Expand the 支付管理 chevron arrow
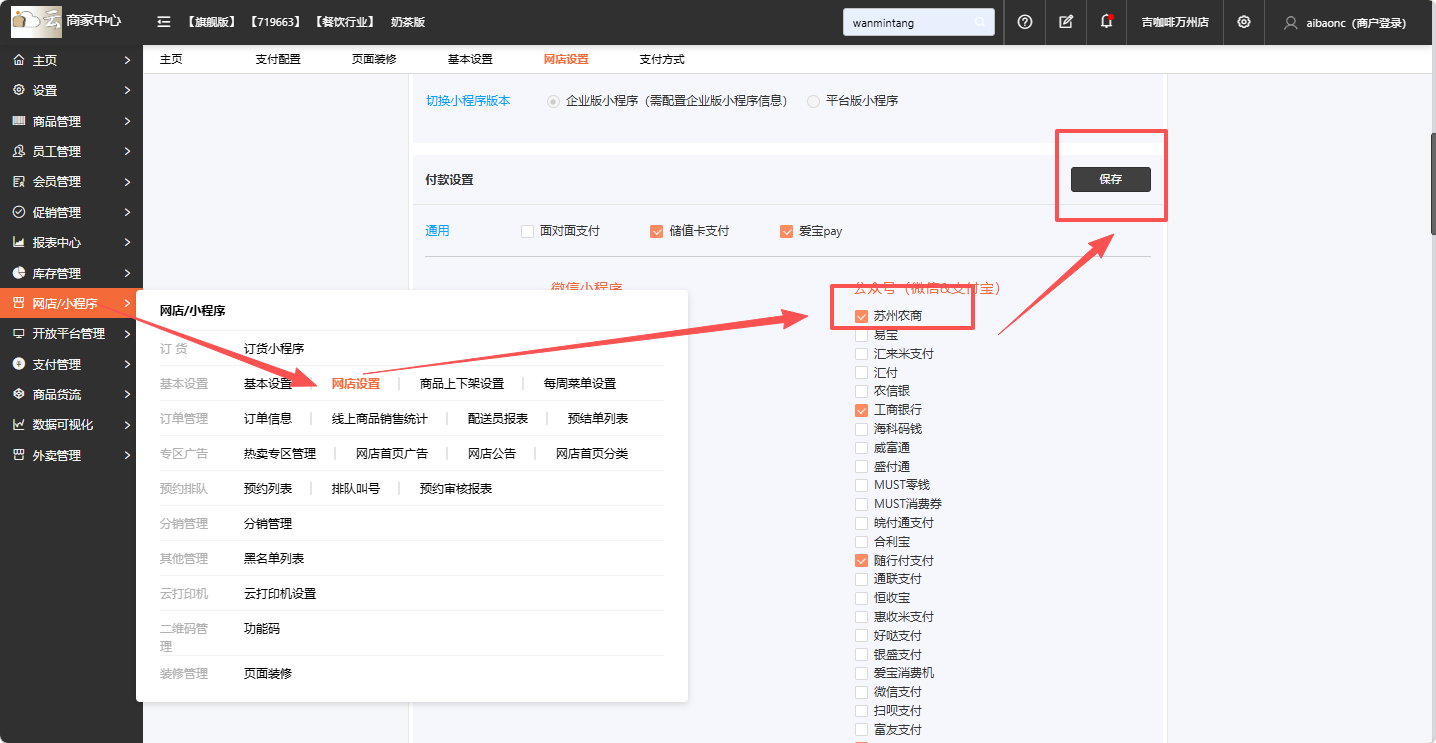 click(127, 364)
